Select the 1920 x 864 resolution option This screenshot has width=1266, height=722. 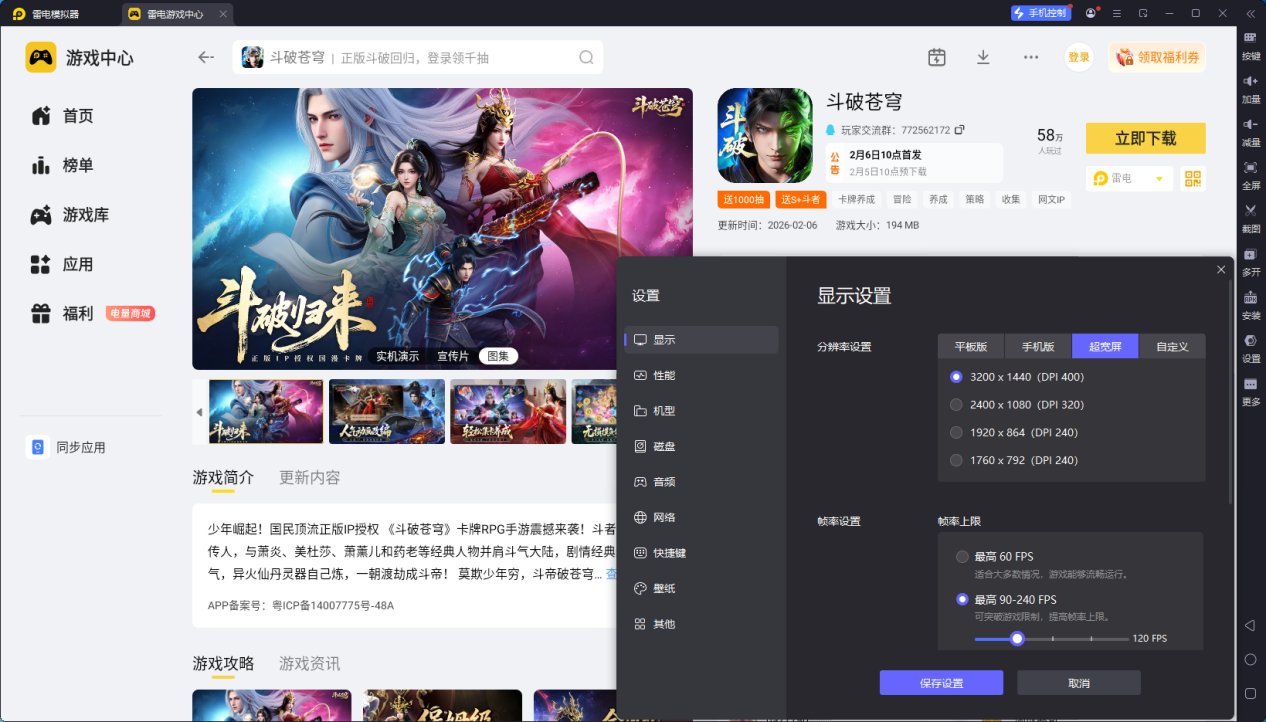tap(1015, 433)
